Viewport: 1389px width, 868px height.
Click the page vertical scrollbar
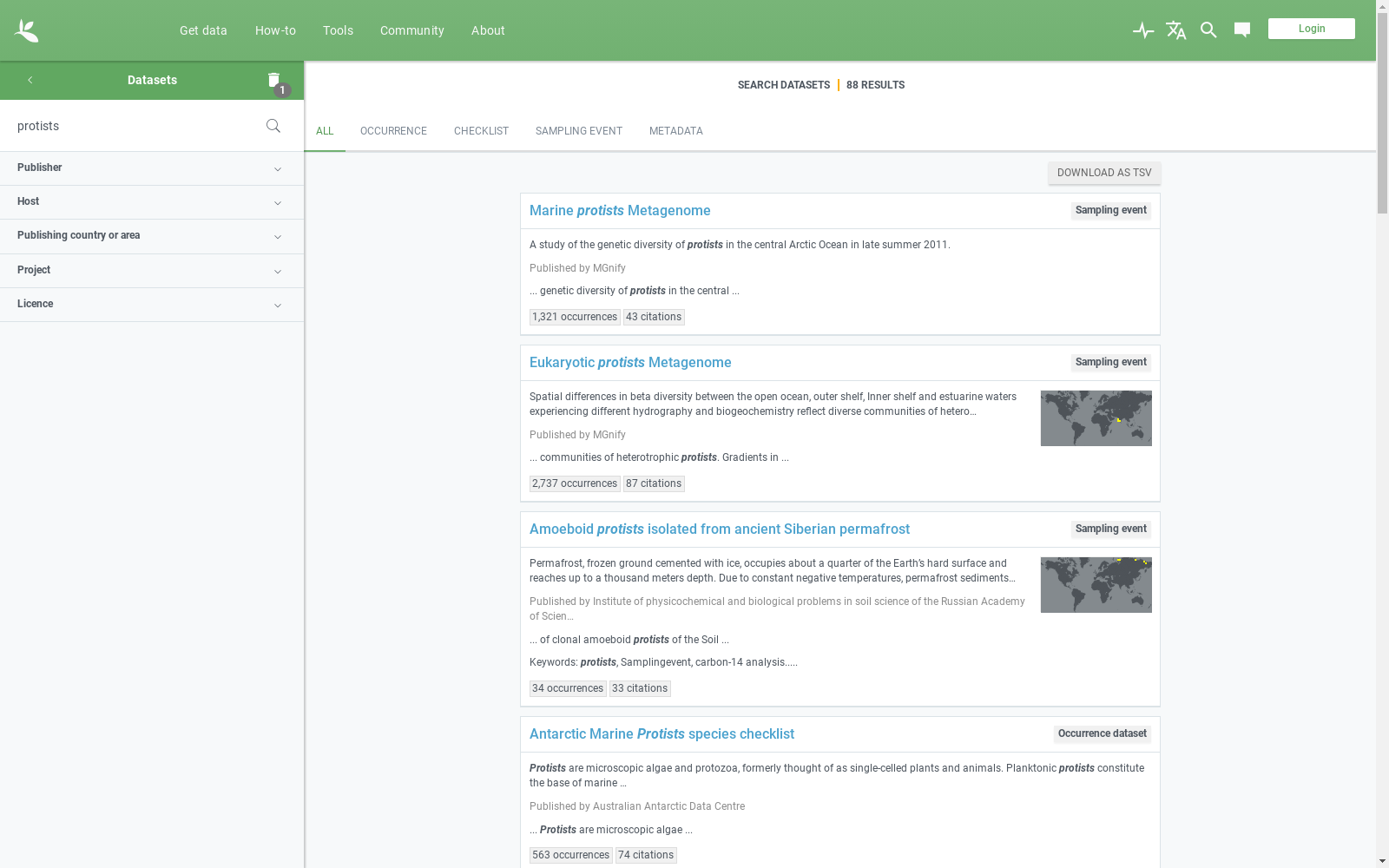pos(1382,113)
